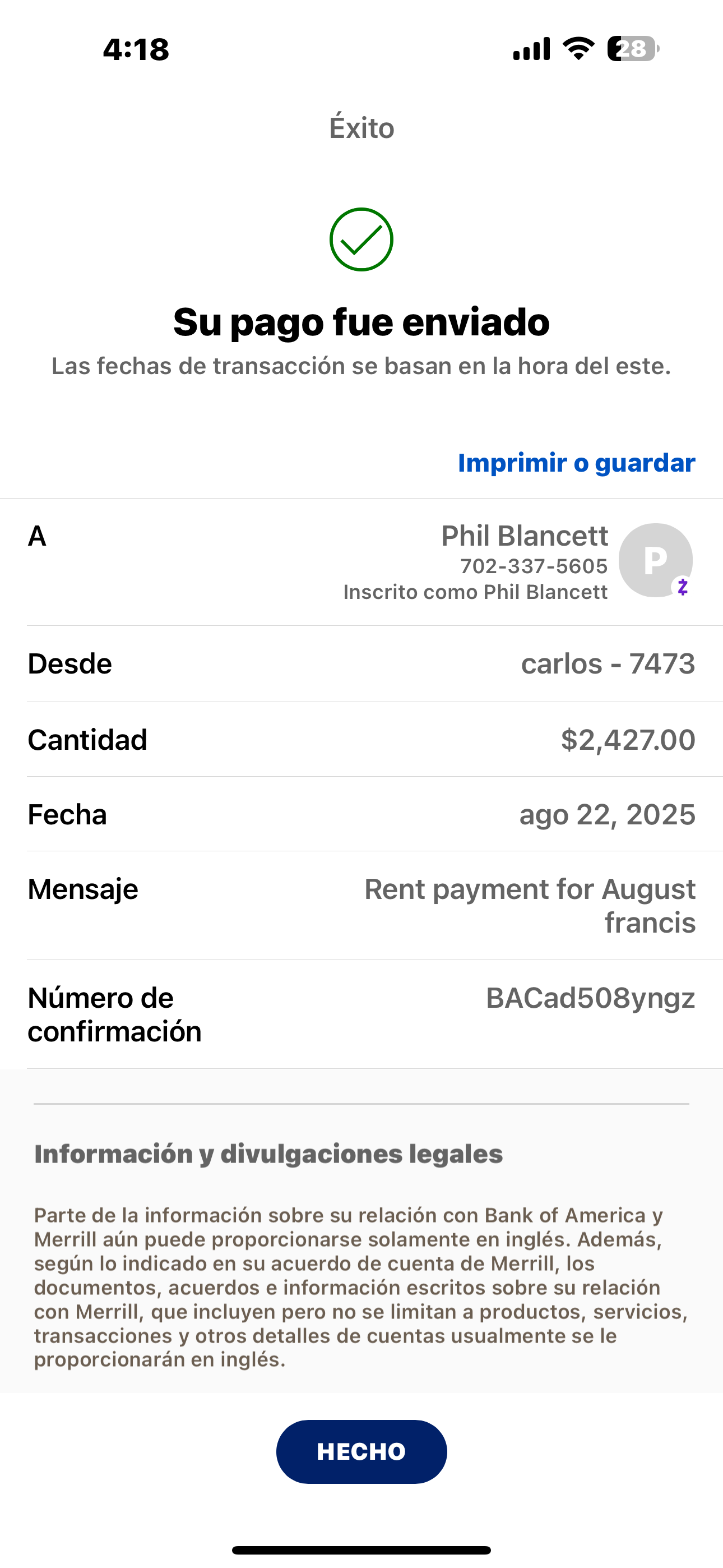The width and height of the screenshot is (723, 1568).
Task: Select the Desde account carlos - 7473
Action: (x=608, y=663)
